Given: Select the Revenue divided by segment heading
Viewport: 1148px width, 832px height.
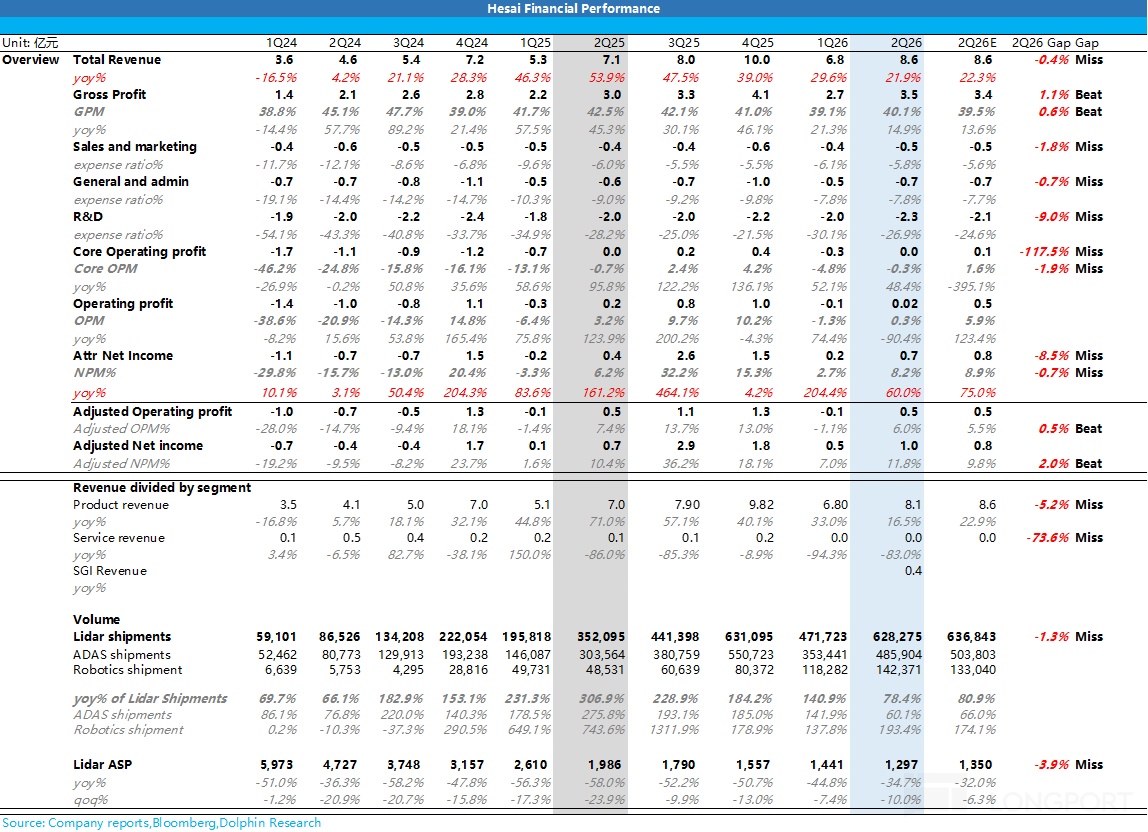Looking at the screenshot, I should click(x=162, y=488).
